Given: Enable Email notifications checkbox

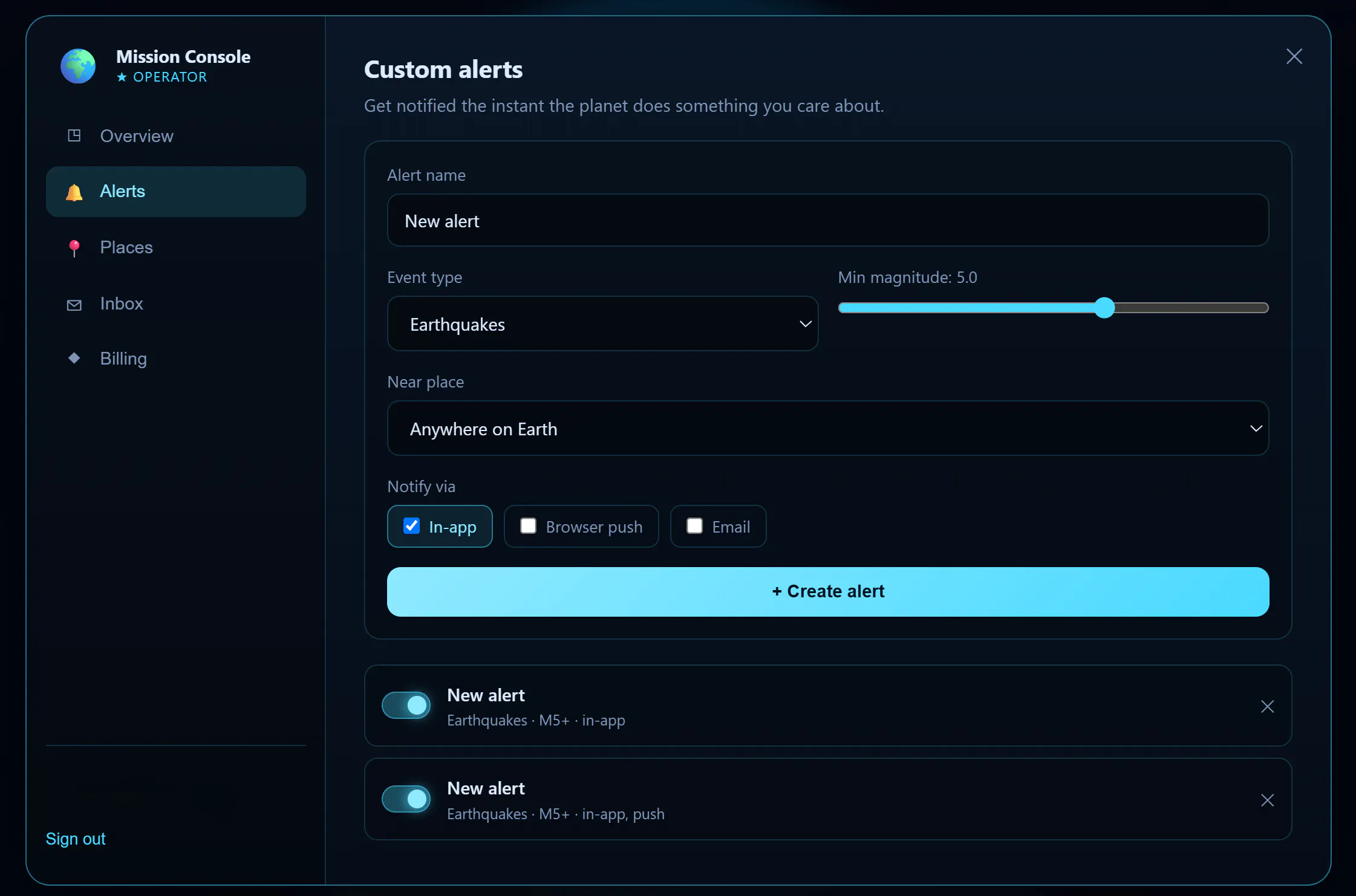Looking at the screenshot, I should 694,526.
